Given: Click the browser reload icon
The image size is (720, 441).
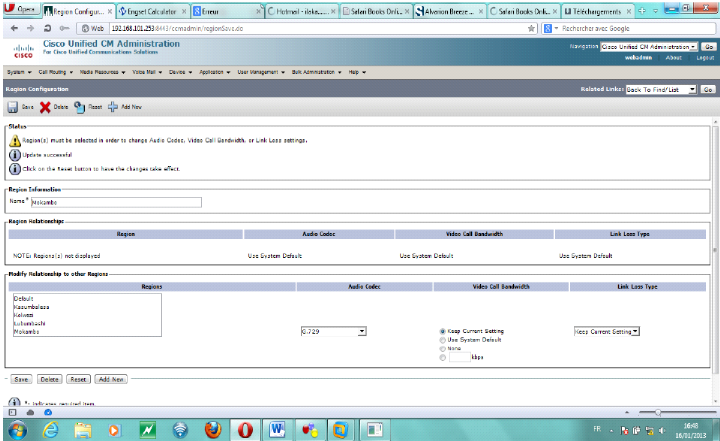Looking at the screenshot, I should (x=47, y=29).
